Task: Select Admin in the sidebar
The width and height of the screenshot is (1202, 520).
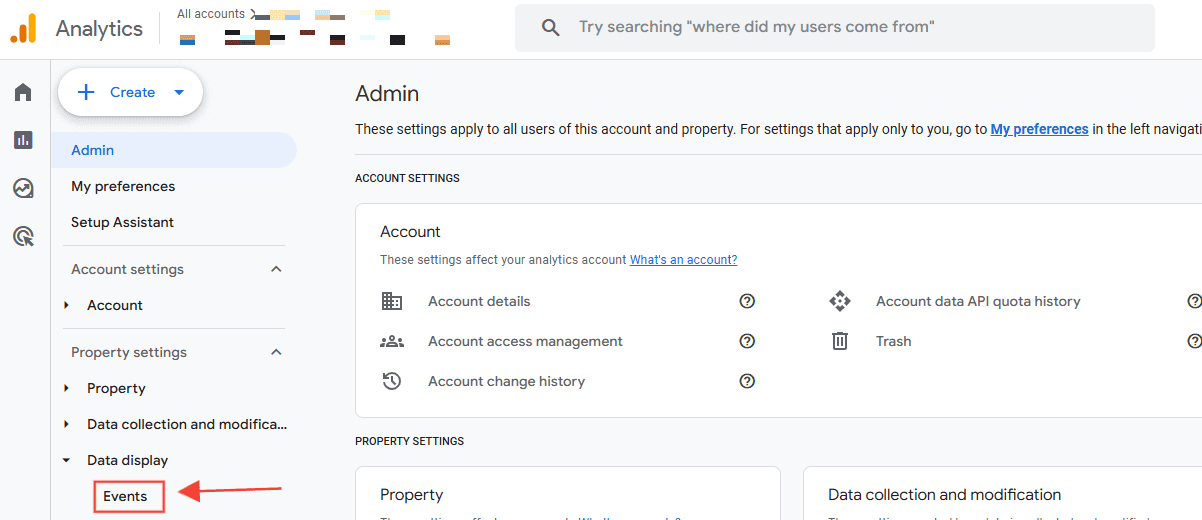Action: 174,150
